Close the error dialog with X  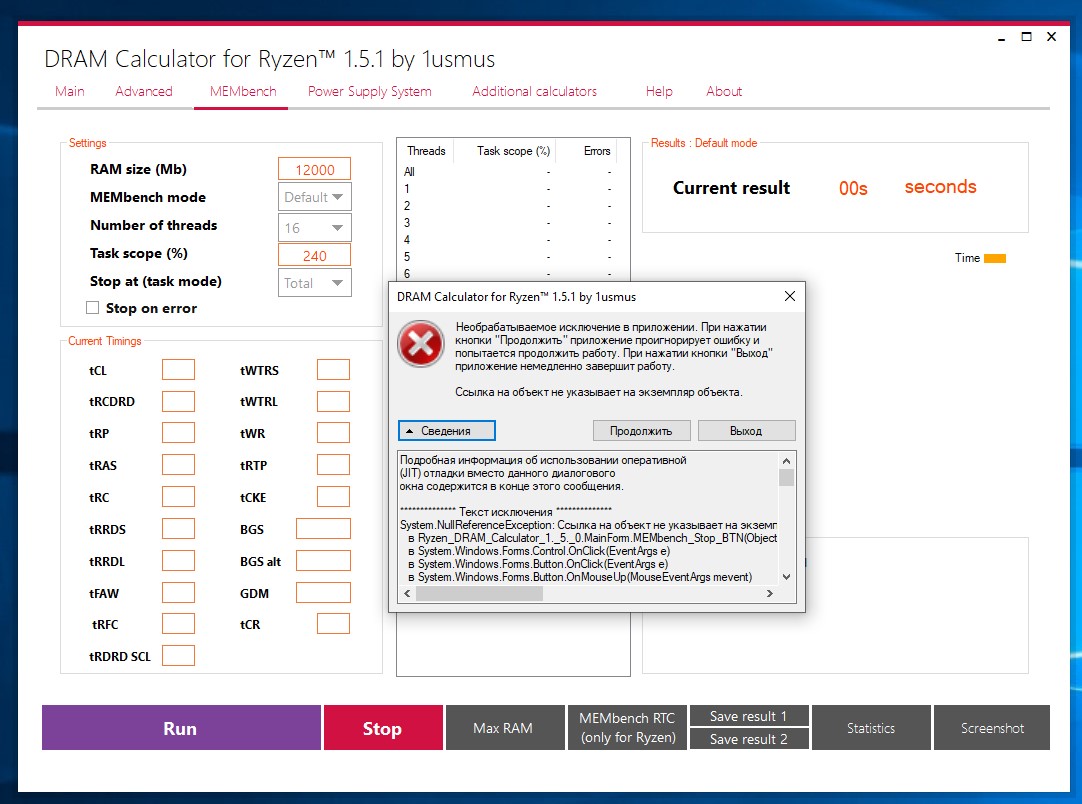point(789,296)
